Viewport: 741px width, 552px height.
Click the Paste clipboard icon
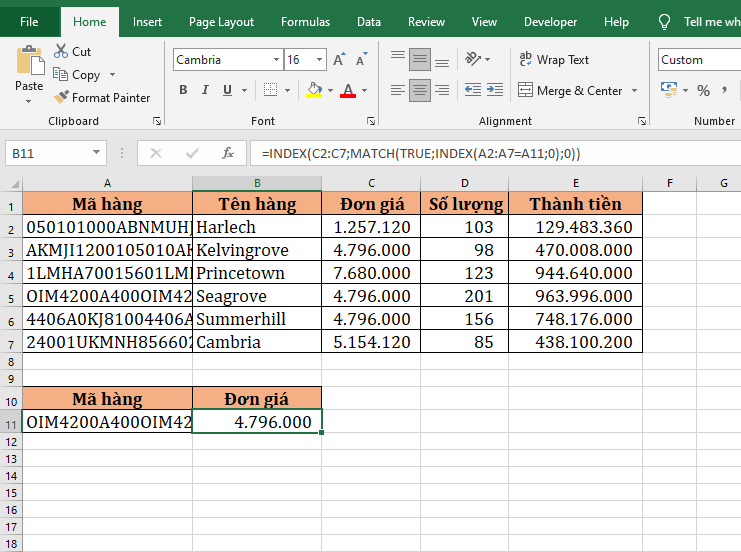(x=29, y=61)
